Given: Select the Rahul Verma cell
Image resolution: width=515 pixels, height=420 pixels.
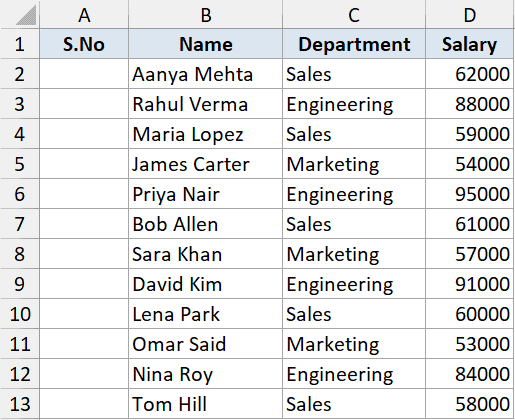Looking at the screenshot, I should click(x=205, y=104).
